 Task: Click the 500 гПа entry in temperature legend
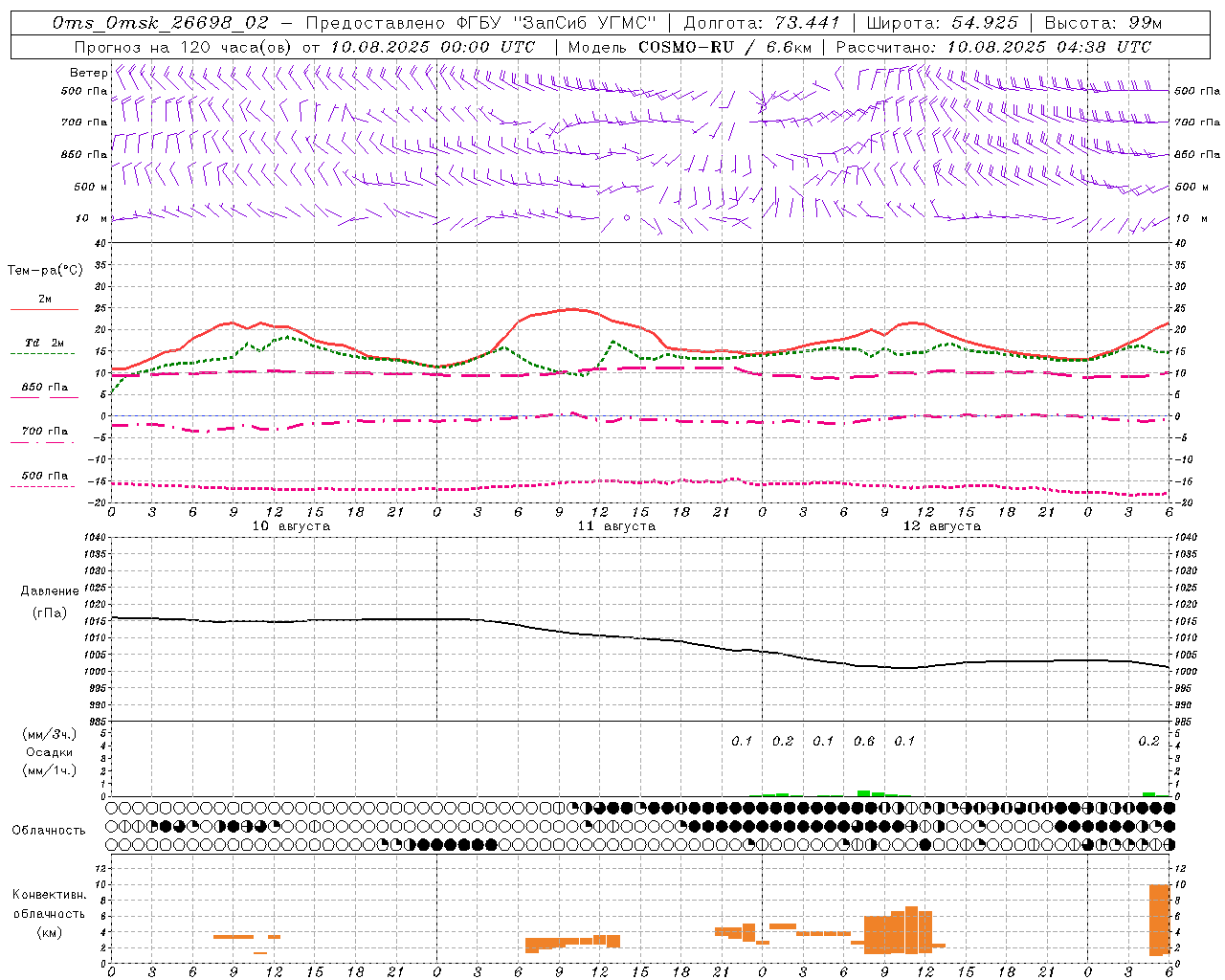(x=45, y=476)
